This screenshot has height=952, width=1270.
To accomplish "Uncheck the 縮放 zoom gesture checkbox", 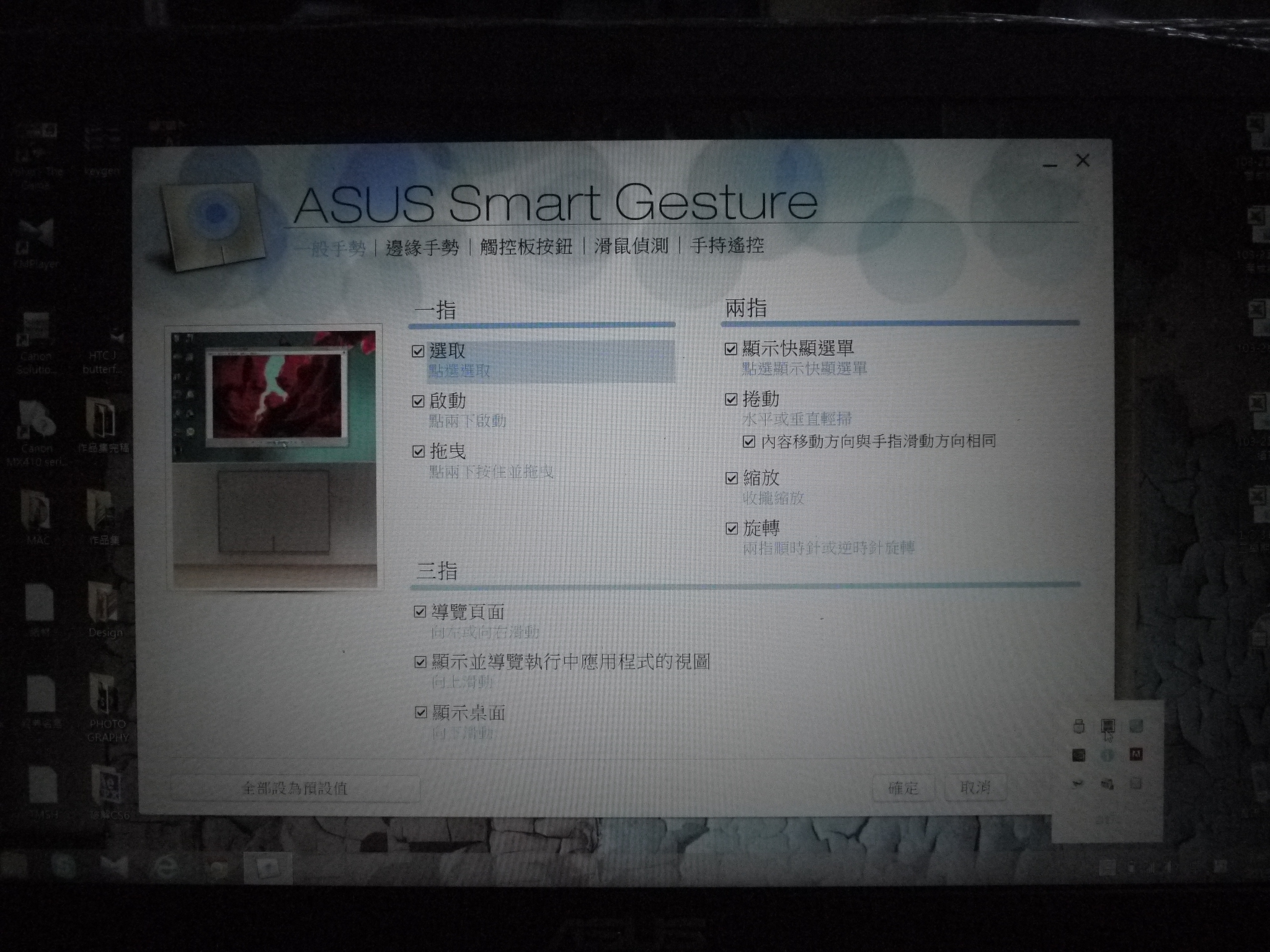I will pyautogui.click(x=732, y=478).
